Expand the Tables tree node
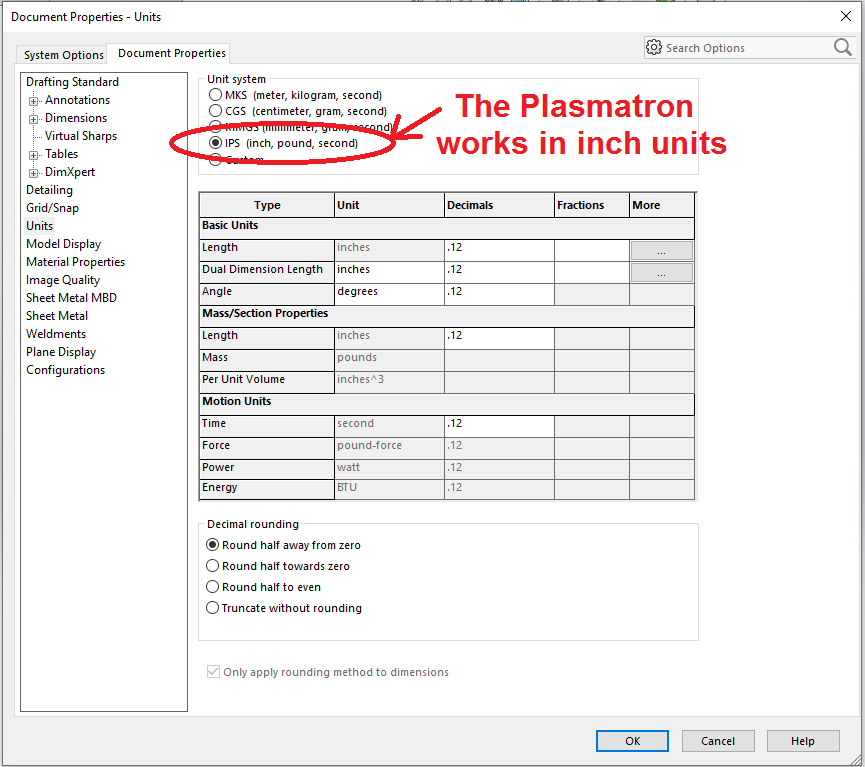Screen dimensions: 865x767 (x=34, y=154)
